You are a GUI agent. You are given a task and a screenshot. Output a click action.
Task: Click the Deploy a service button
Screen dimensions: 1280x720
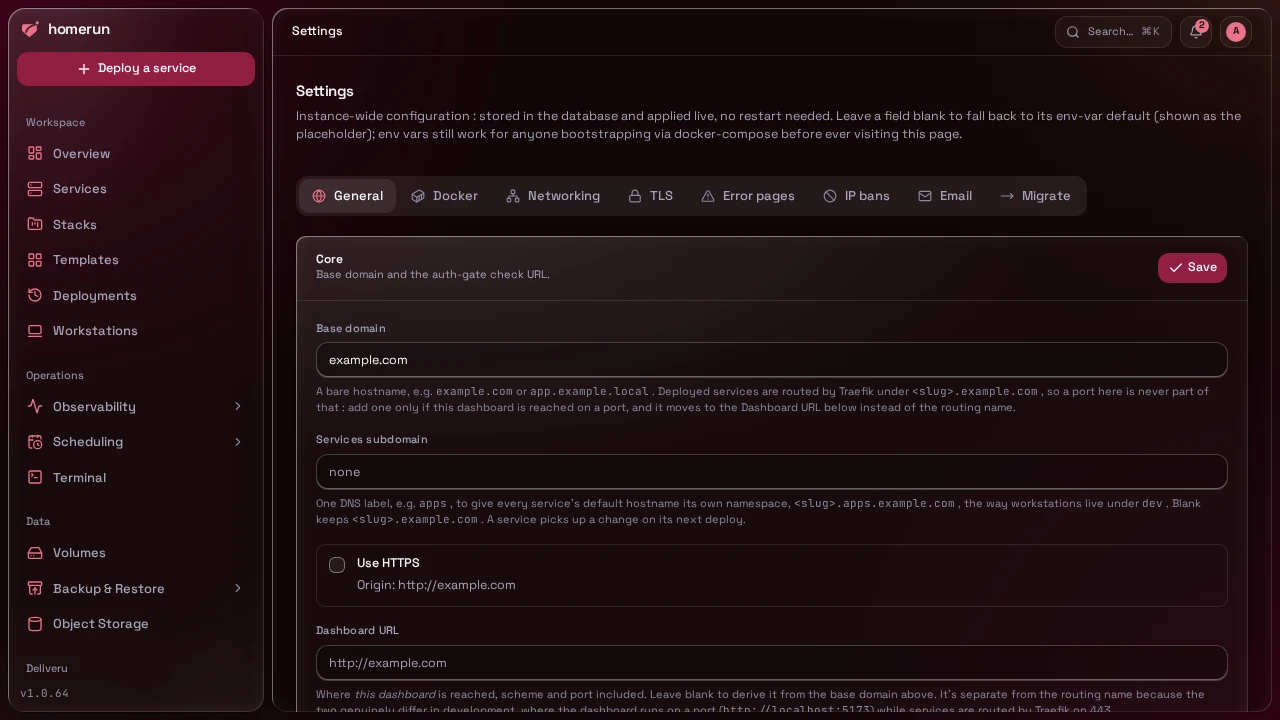[x=136, y=69]
